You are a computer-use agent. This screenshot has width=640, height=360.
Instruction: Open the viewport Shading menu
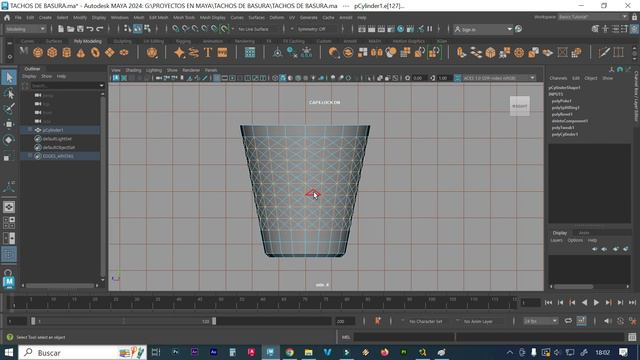coord(133,70)
